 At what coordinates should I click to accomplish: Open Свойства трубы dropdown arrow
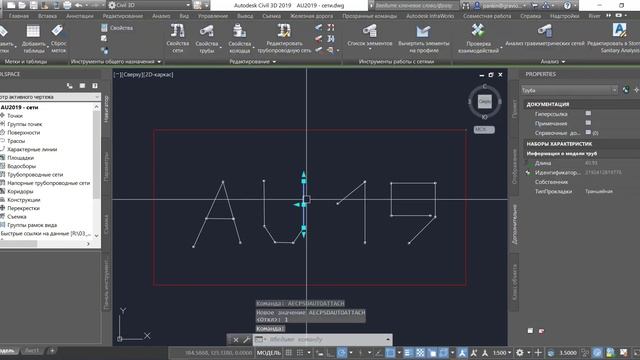pos(221,47)
